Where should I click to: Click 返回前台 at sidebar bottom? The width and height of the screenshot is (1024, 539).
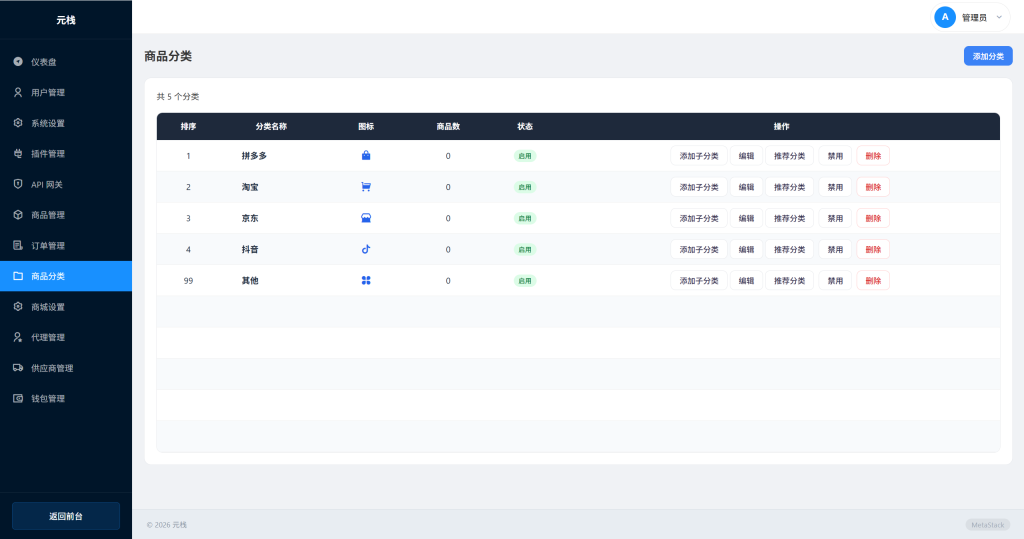tap(66, 516)
